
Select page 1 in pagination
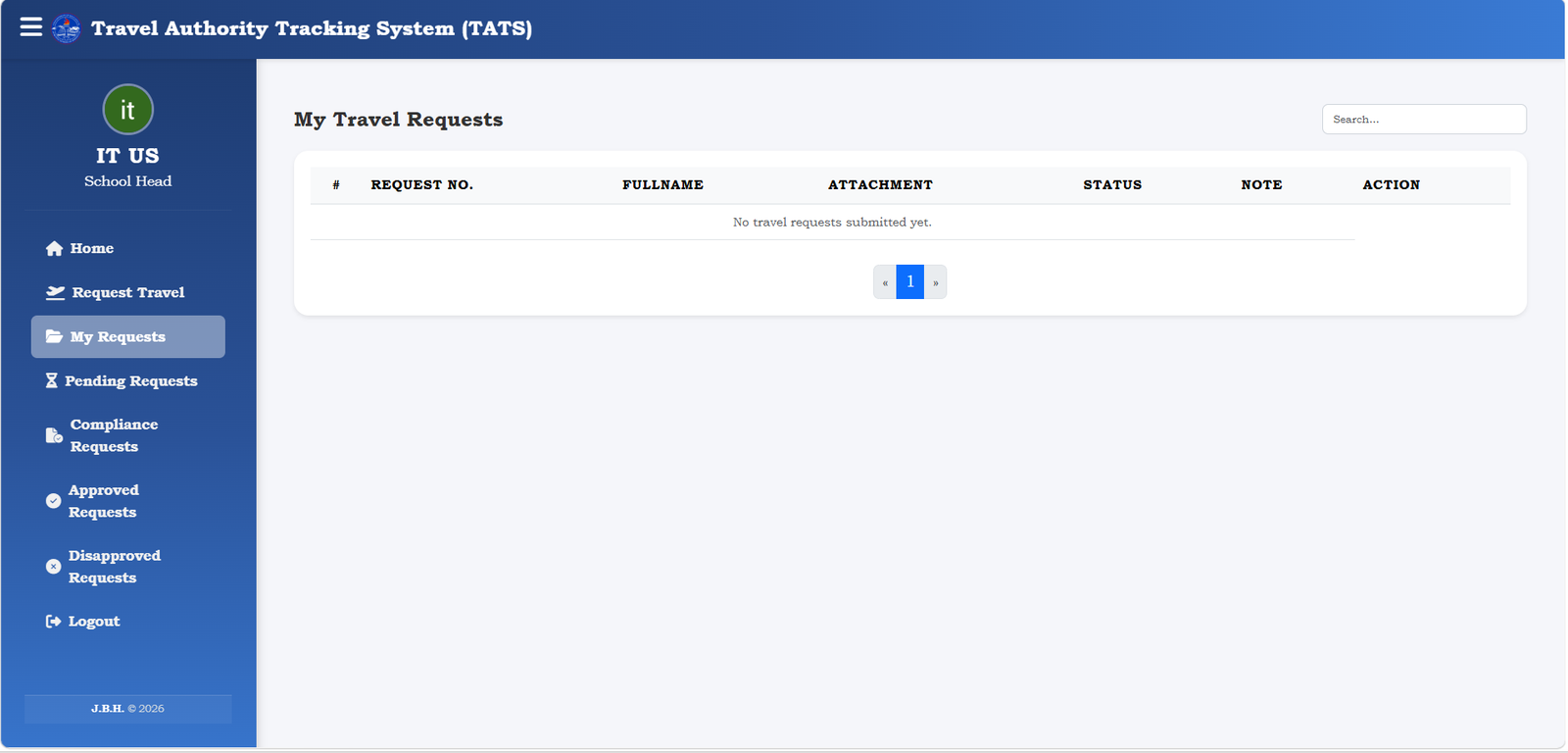click(910, 282)
